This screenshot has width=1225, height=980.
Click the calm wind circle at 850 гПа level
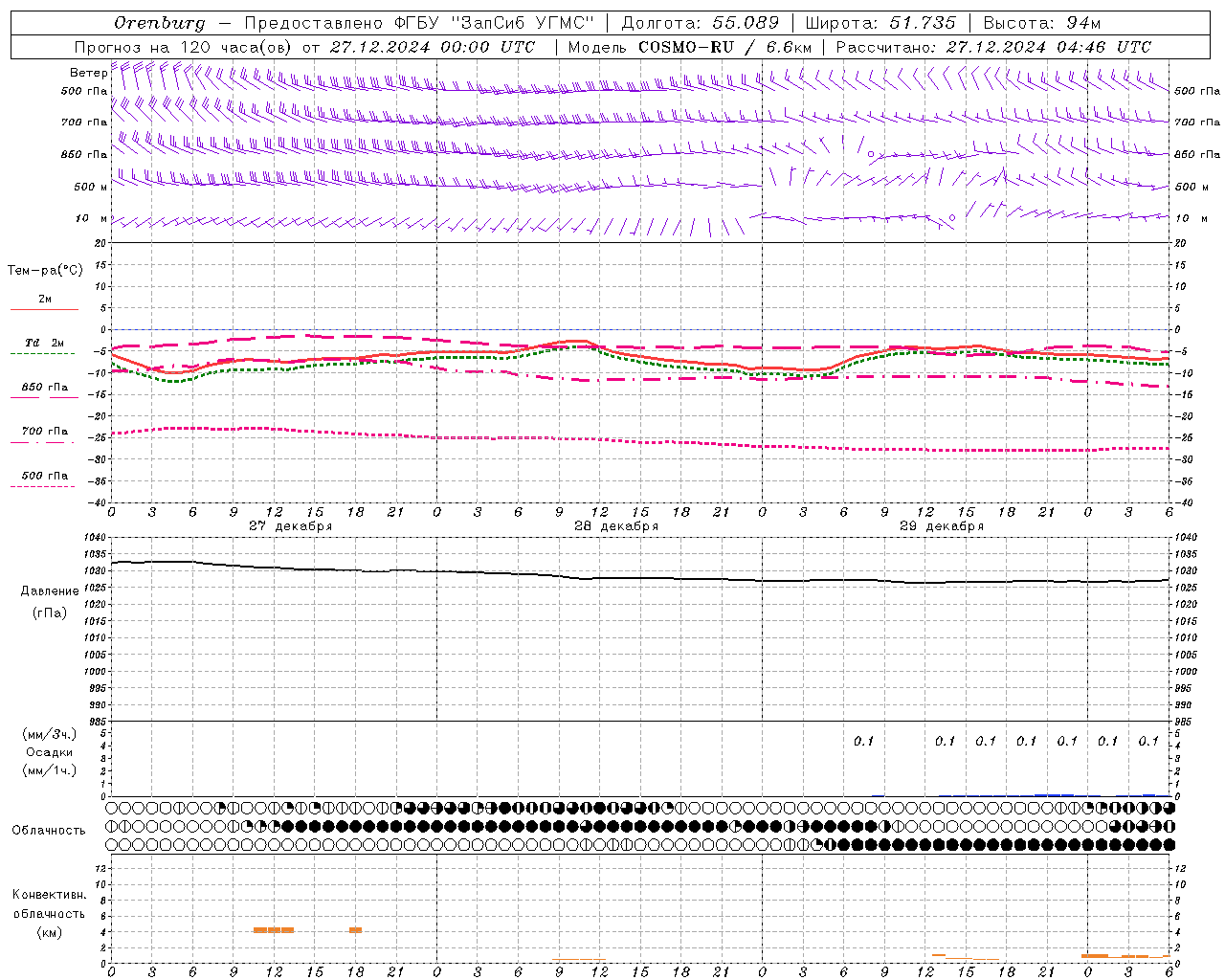click(870, 153)
